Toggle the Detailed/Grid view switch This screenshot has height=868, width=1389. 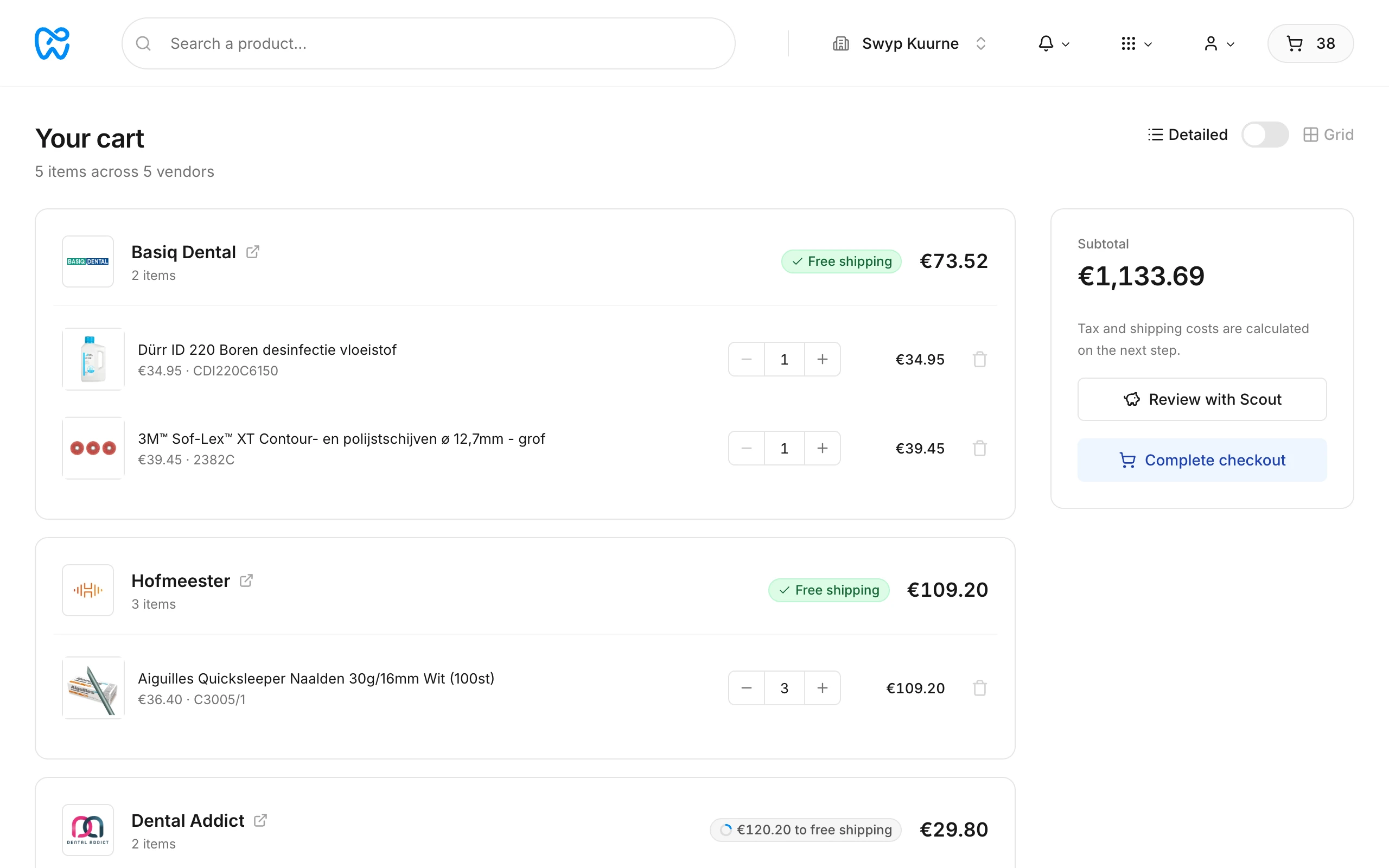[1264, 135]
